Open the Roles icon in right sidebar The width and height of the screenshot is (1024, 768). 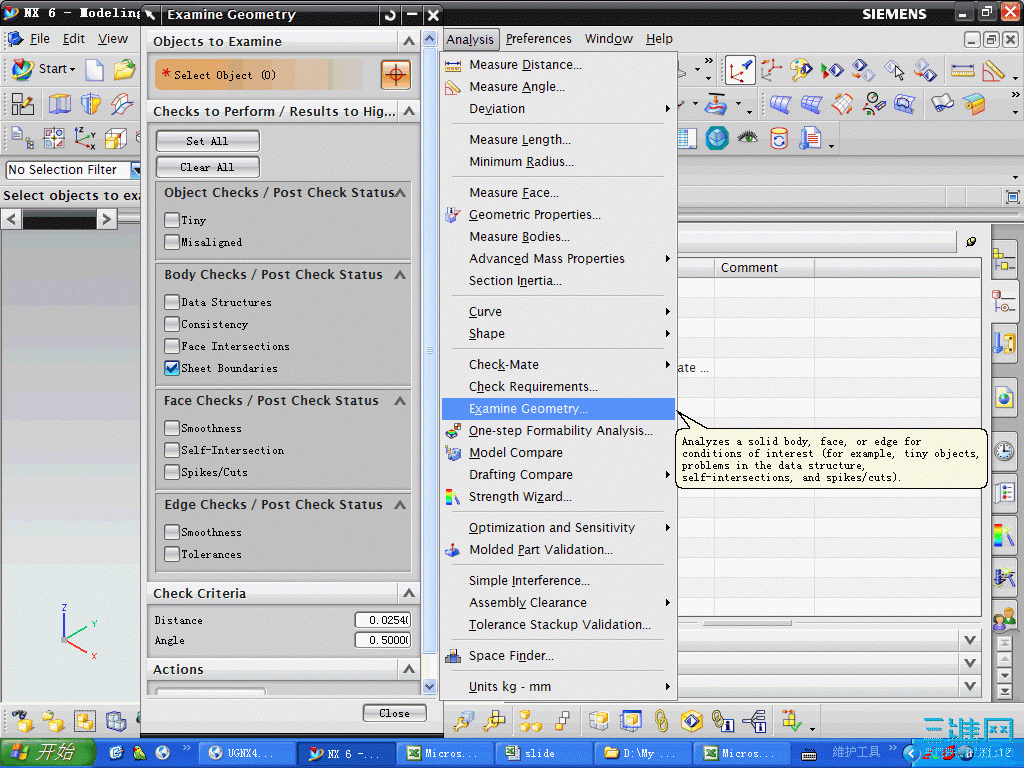[1004, 618]
